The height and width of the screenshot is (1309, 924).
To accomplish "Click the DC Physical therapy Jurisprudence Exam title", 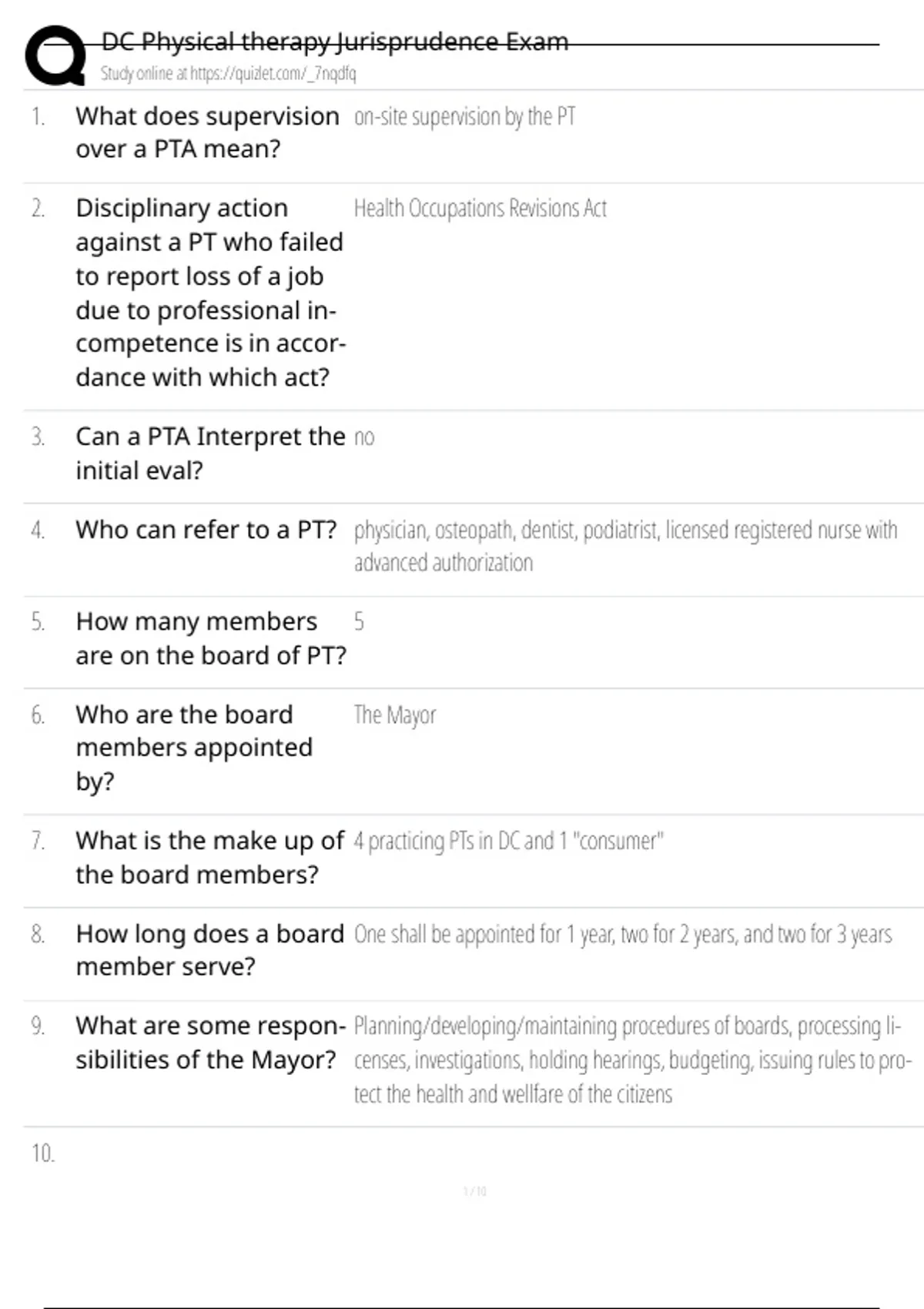I will (x=335, y=42).
